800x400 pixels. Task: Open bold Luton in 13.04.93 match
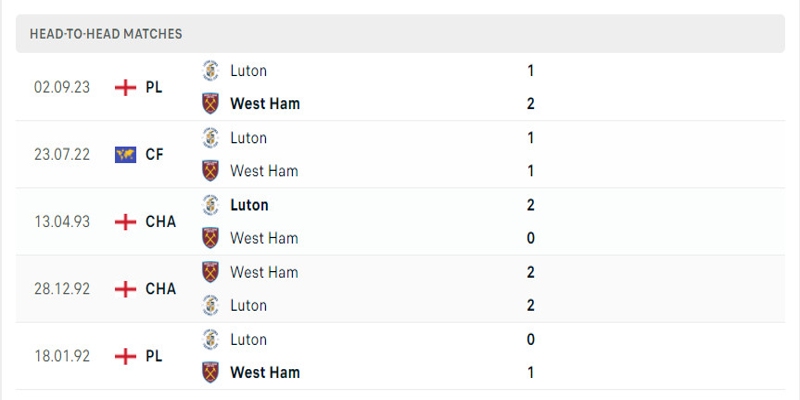click(x=249, y=205)
